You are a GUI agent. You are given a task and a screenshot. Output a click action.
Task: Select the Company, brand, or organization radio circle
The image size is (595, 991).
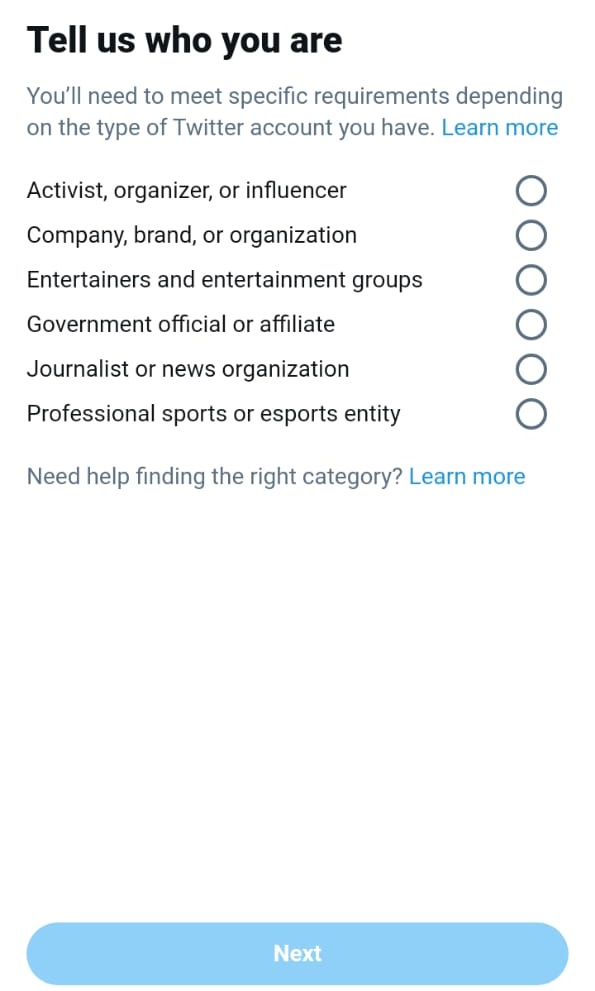[x=531, y=235]
